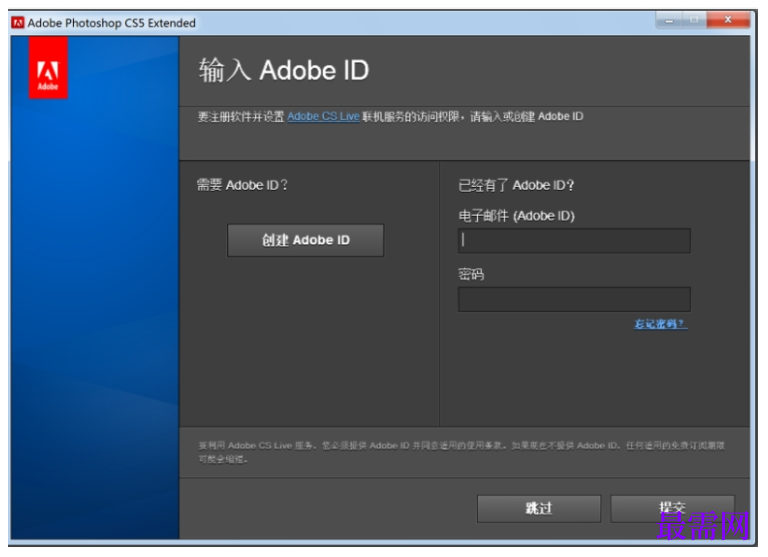Click the 需要 Adobe ID? text
The height and width of the screenshot is (557, 768).
pyautogui.click(x=242, y=185)
